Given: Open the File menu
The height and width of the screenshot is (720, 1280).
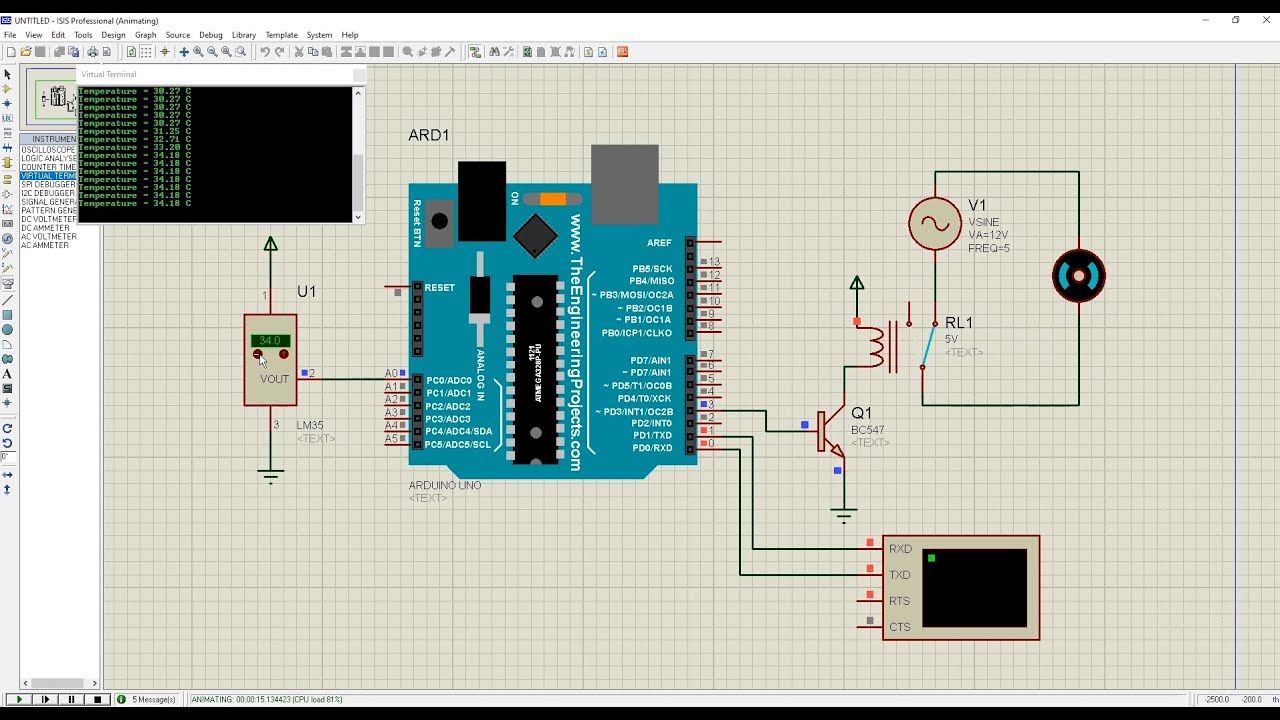Looking at the screenshot, I should 10,35.
